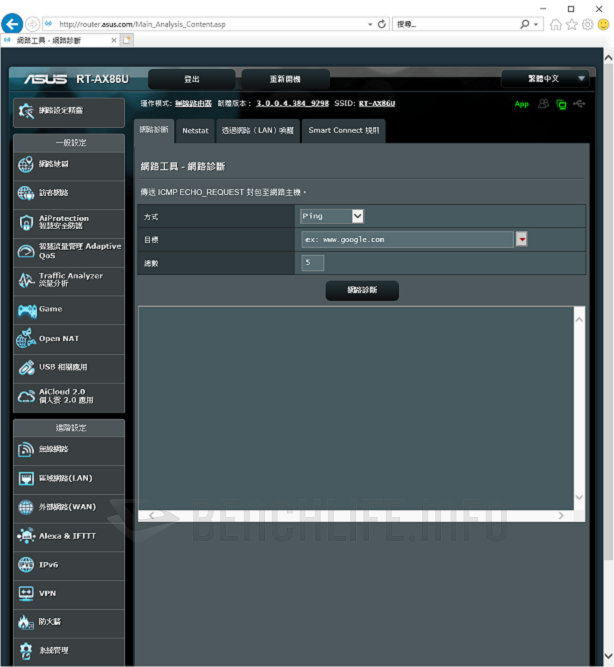Click the guest users status icon
The width and height of the screenshot is (614, 667).
point(543,104)
